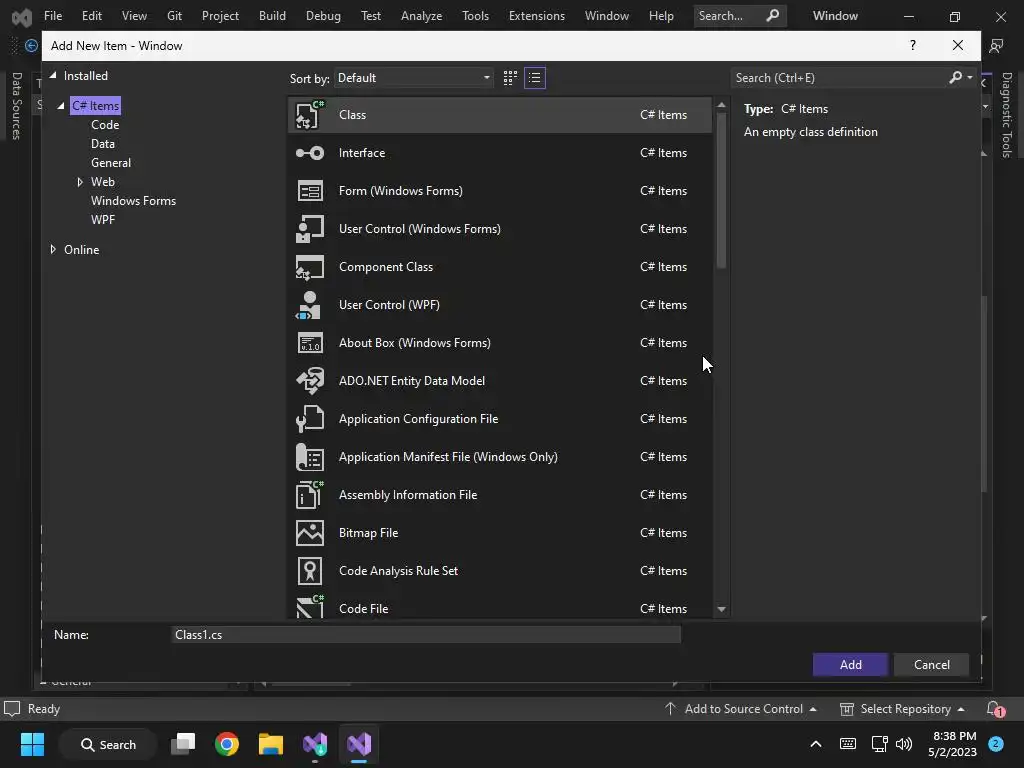
Task: Collapse the Installed tree node
Action: coord(54,76)
